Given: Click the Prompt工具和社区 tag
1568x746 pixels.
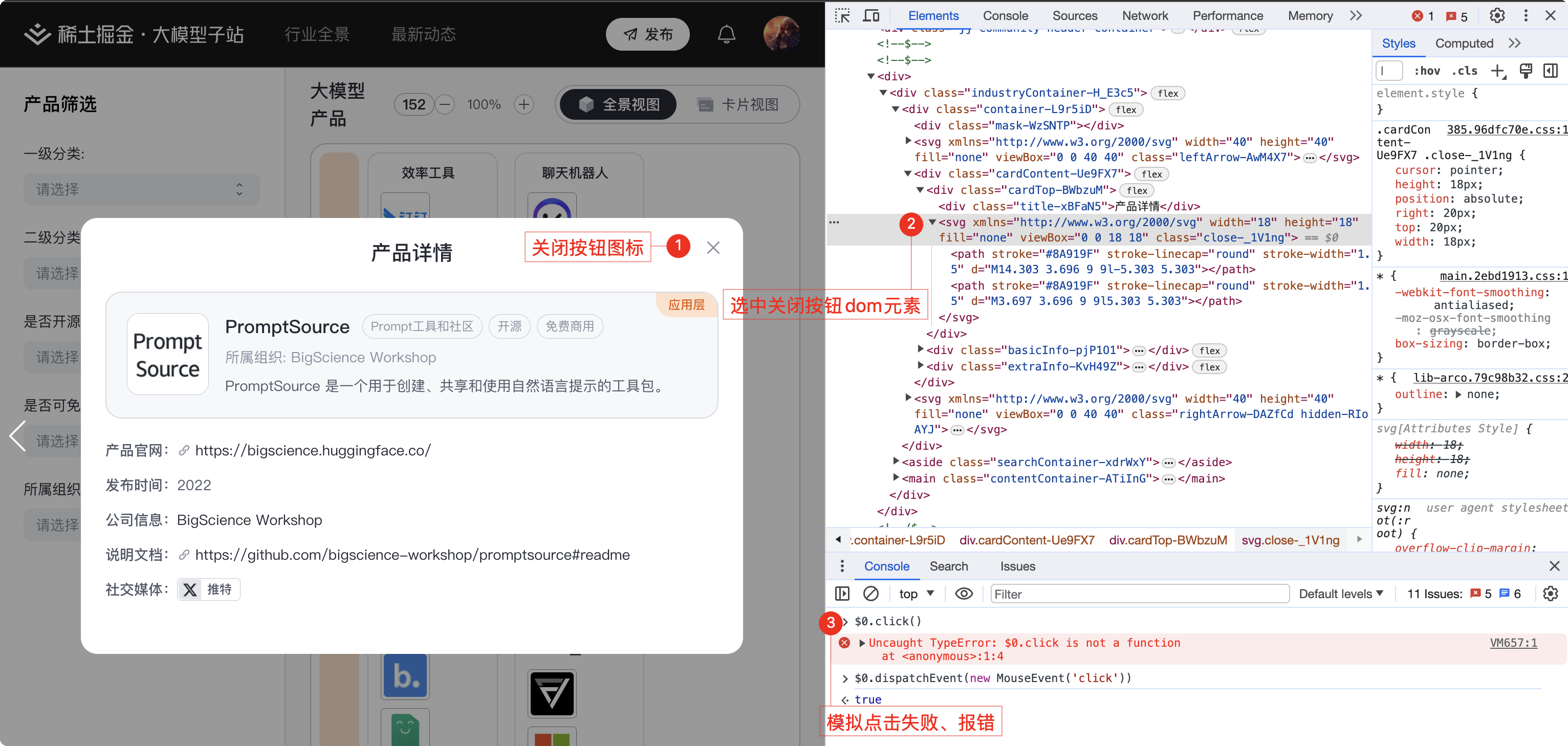Looking at the screenshot, I should click(x=422, y=326).
